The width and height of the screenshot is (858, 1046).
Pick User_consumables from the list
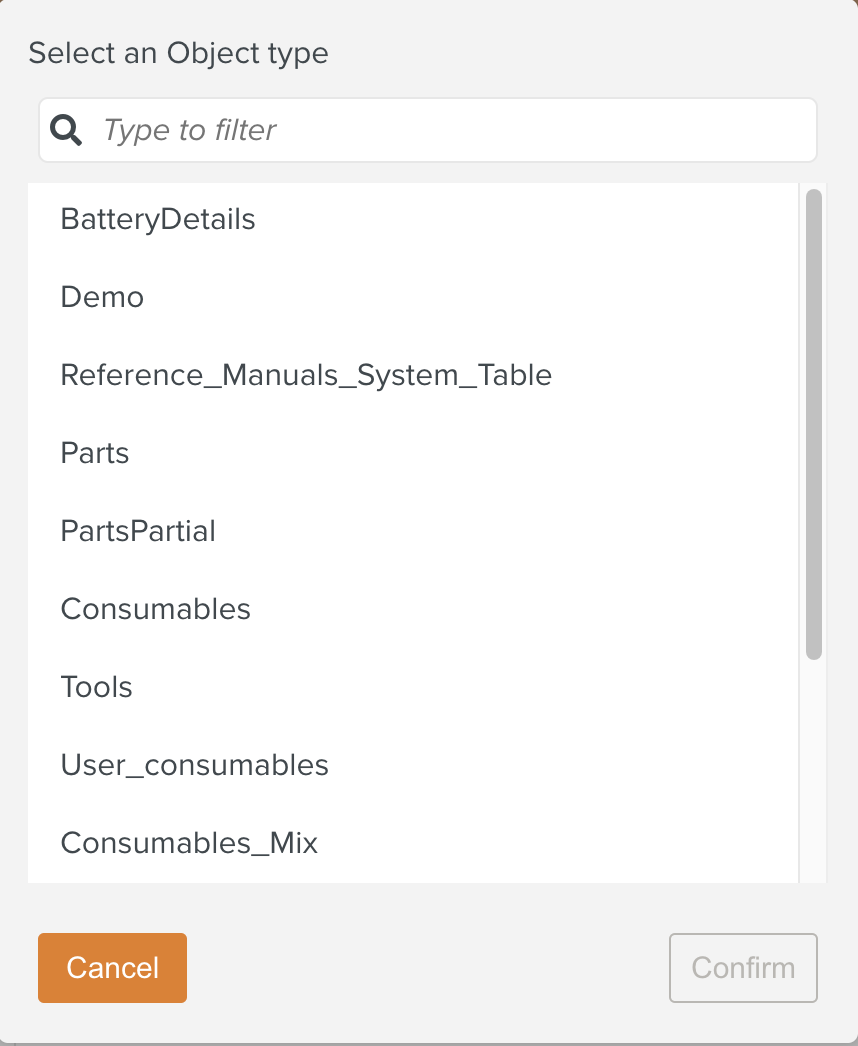(194, 765)
